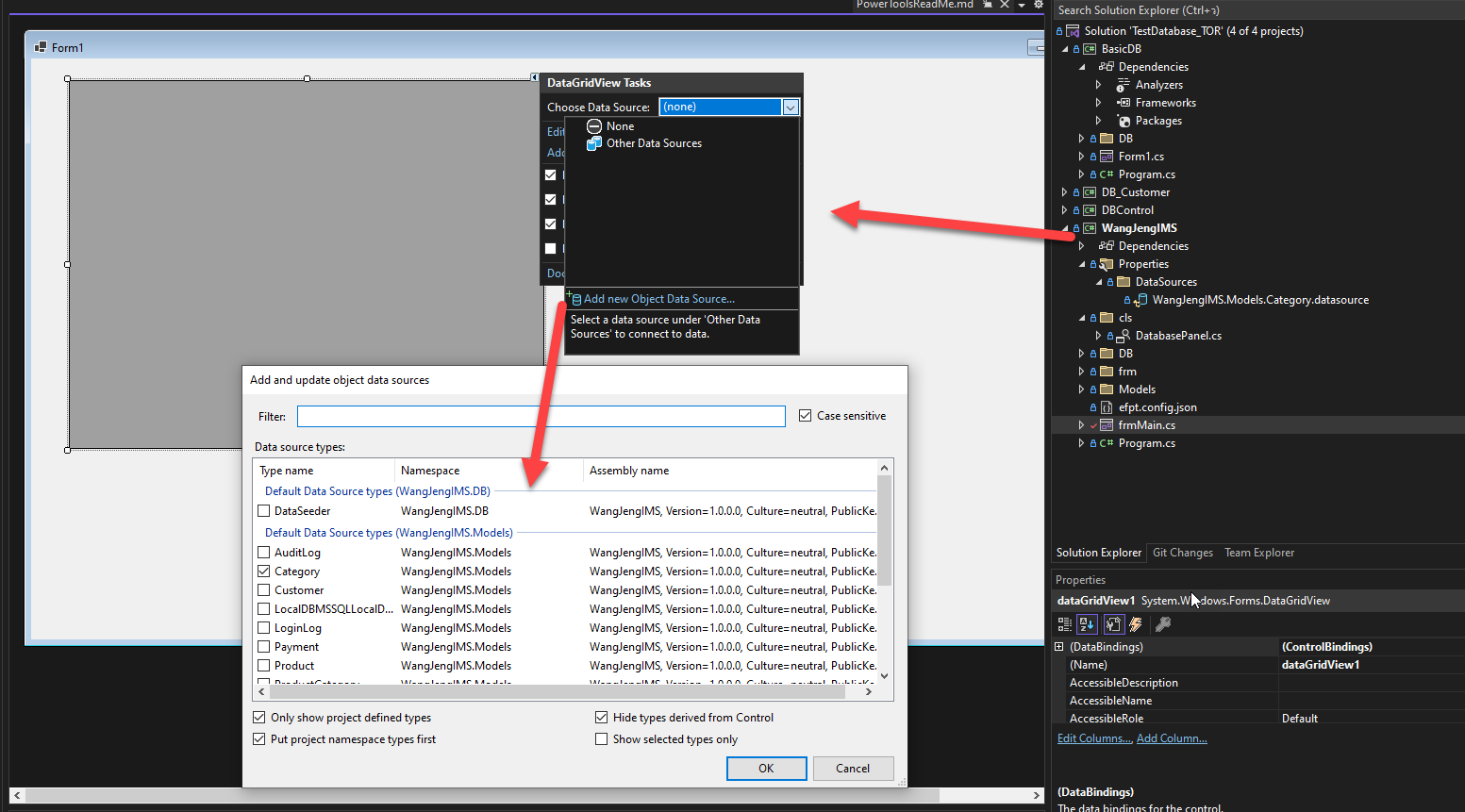This screenshot has height=812, width=1465.
Task: Click the efpt.config.json file icon
Action: [1107, 407]
